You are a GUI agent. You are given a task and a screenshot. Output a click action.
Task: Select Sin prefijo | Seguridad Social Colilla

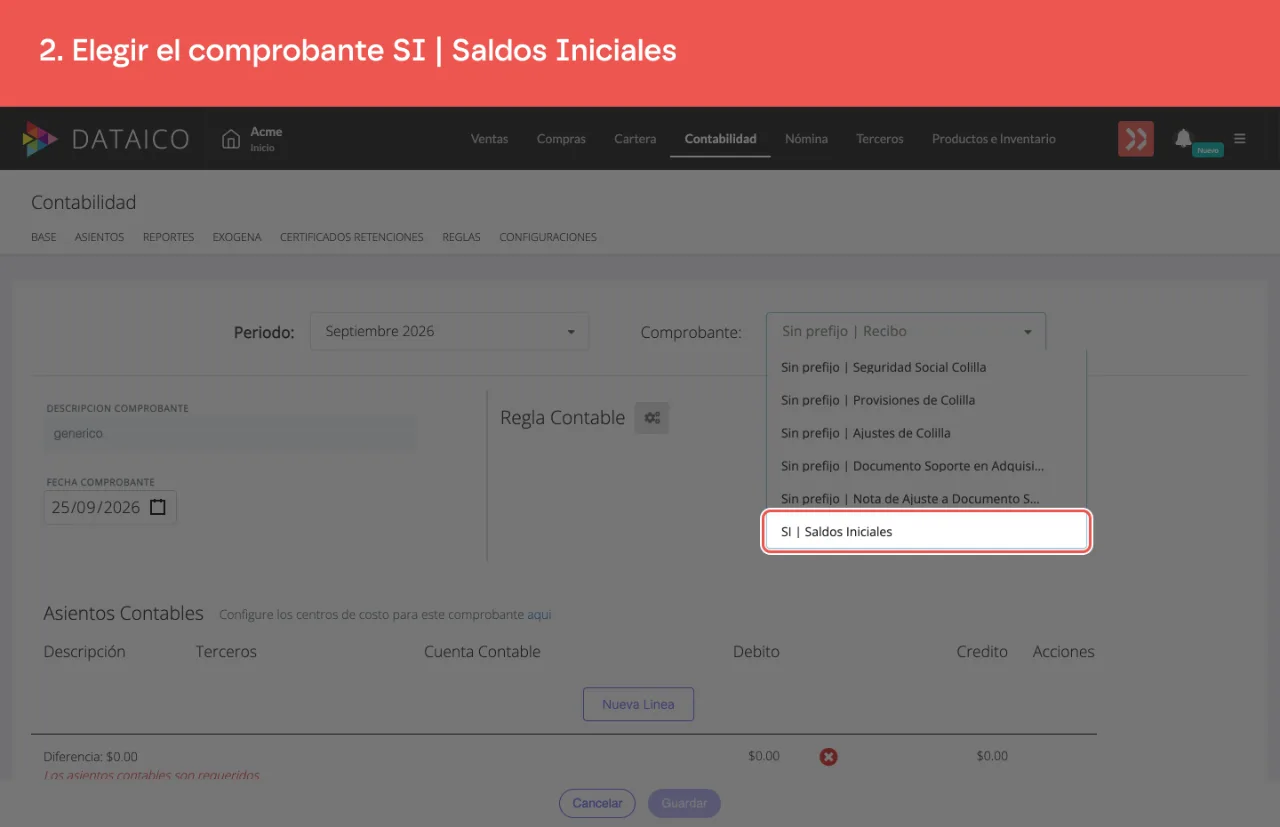926,367
